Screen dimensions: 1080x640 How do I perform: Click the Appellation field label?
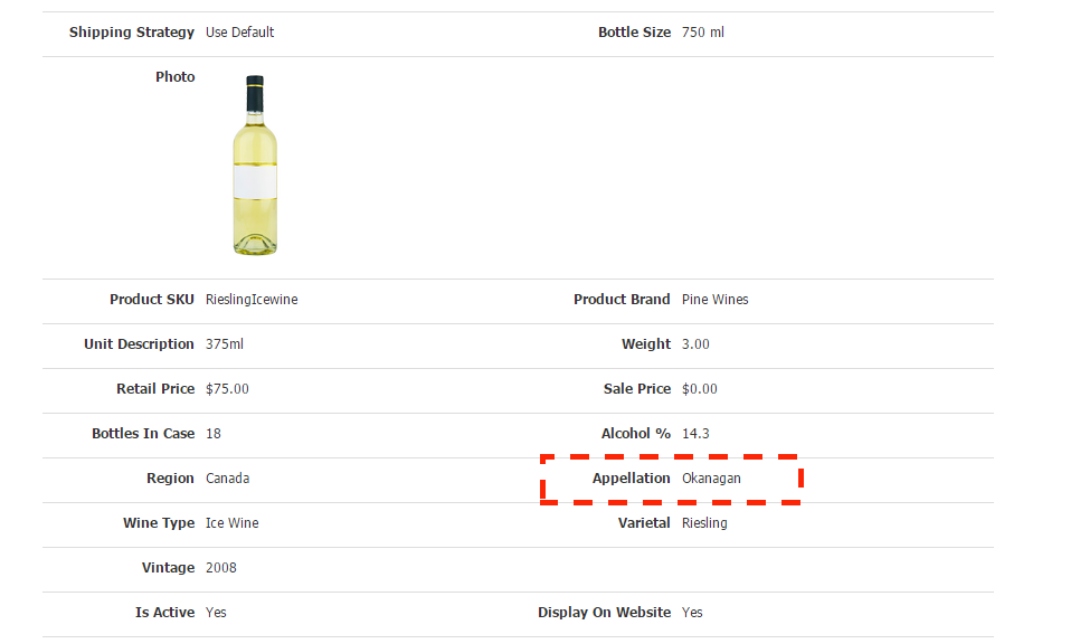tap(631, 478)
